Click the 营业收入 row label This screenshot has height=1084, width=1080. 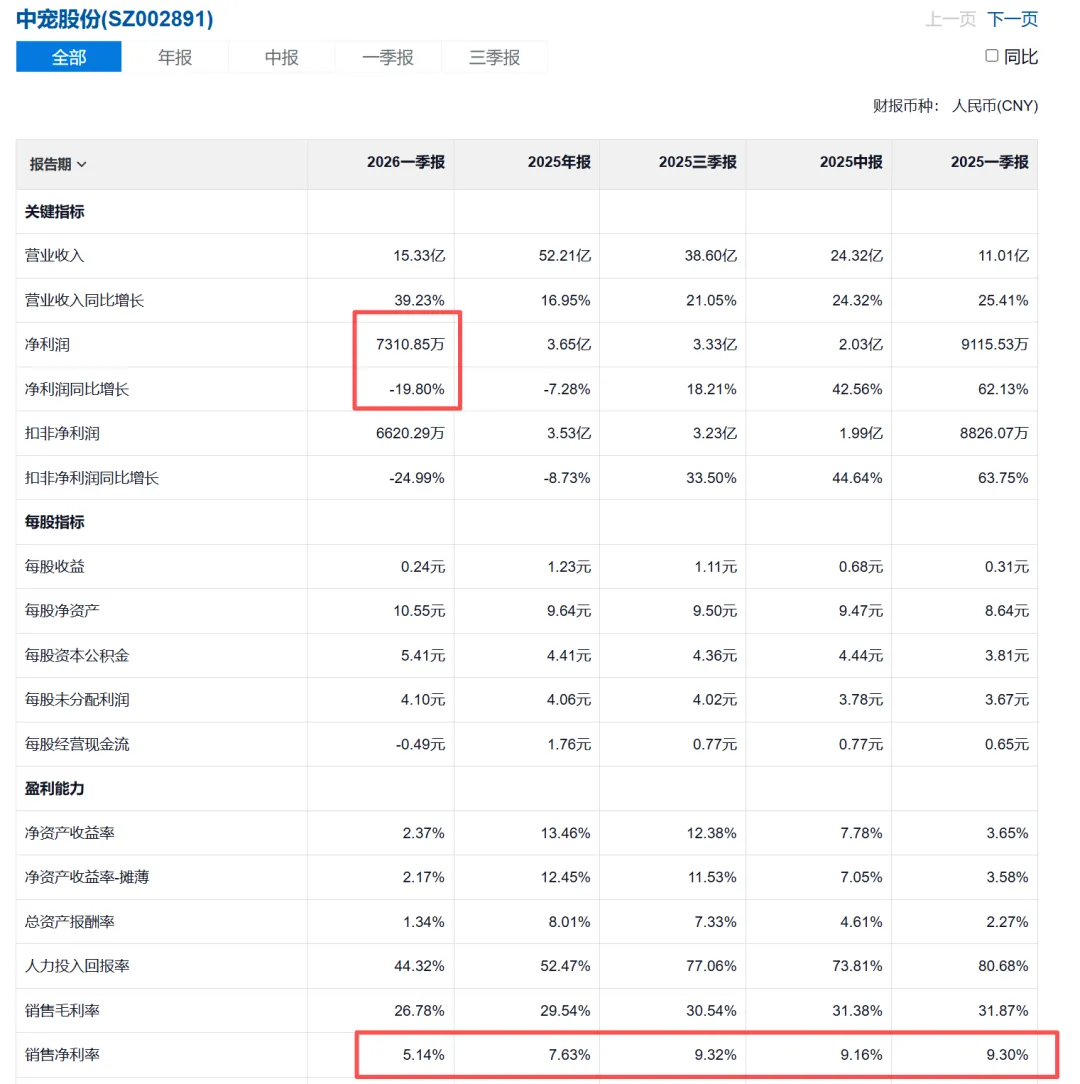pyautogui.click(x=55, y=256)
